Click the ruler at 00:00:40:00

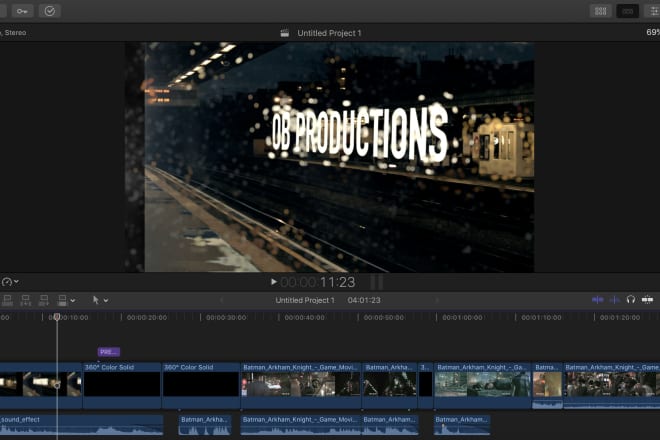(x=304, y=317)
